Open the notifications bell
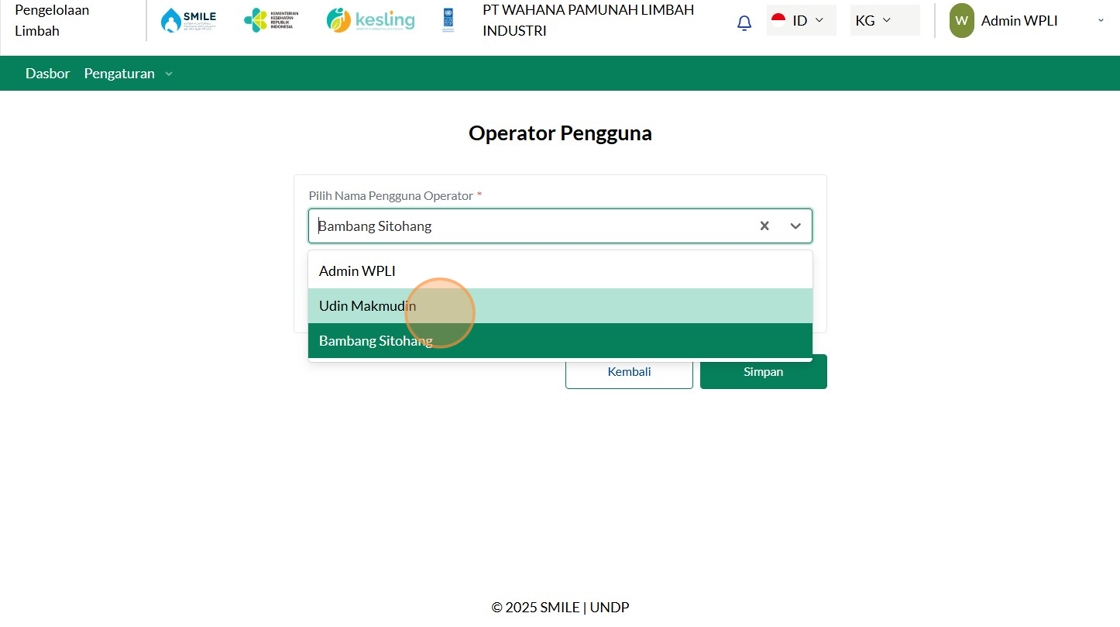1120x627 pixels. point(744,22)
